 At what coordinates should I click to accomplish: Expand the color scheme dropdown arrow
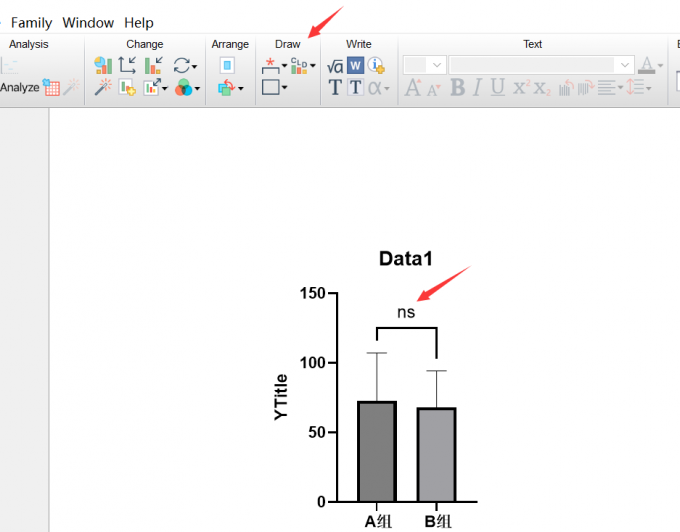tap(197, 88)
